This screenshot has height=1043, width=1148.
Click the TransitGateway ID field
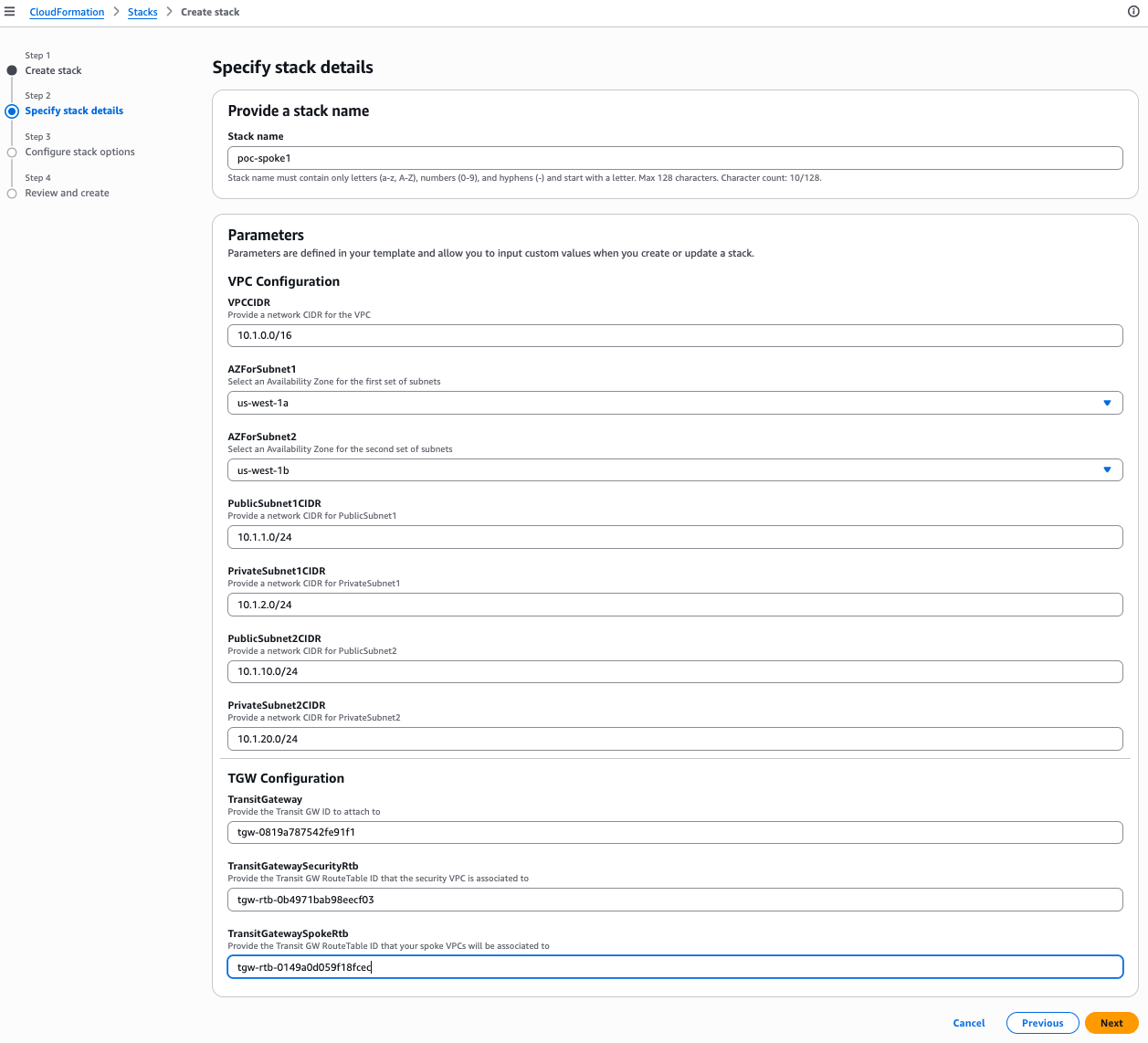[x=675, y=832]
